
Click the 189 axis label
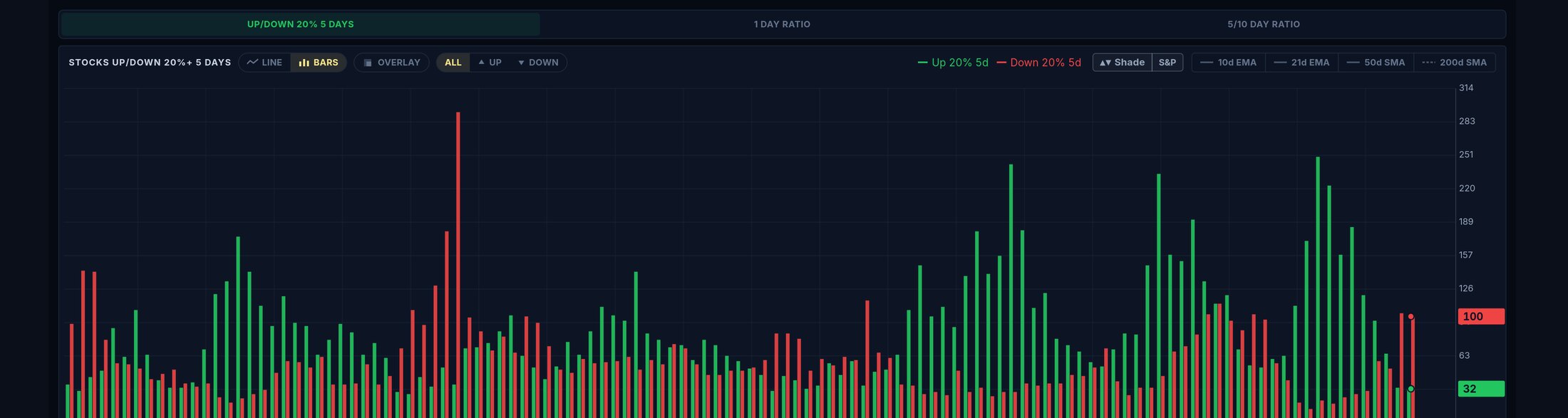1466,221
